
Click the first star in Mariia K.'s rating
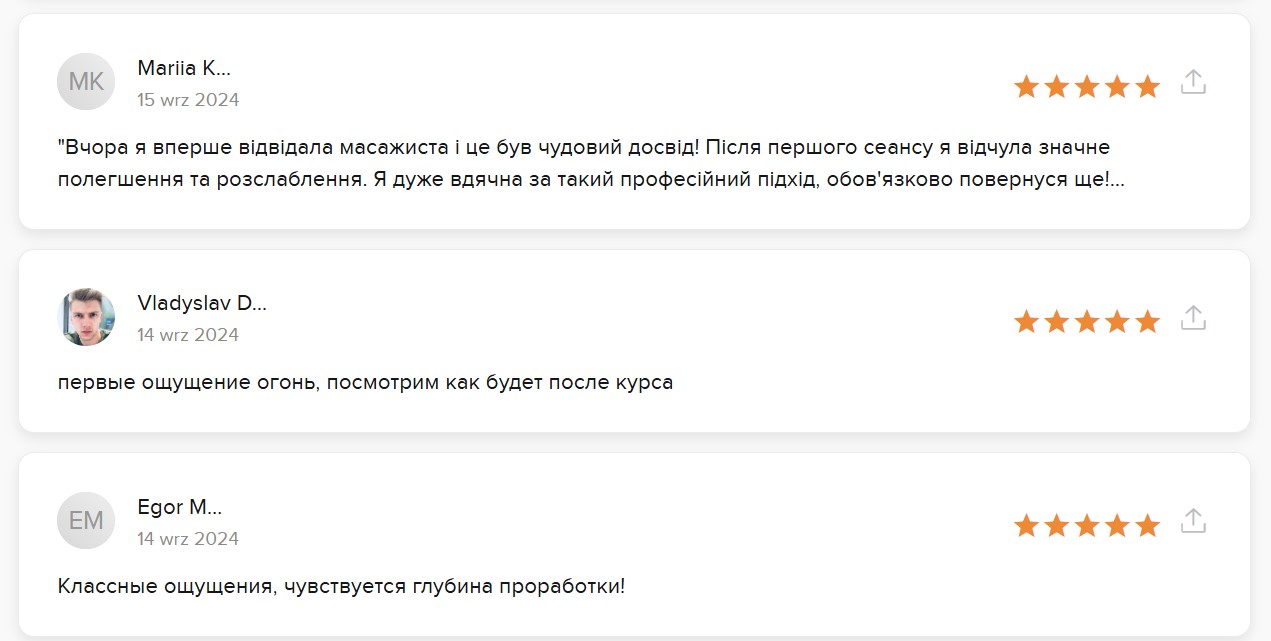point(1026,87)
